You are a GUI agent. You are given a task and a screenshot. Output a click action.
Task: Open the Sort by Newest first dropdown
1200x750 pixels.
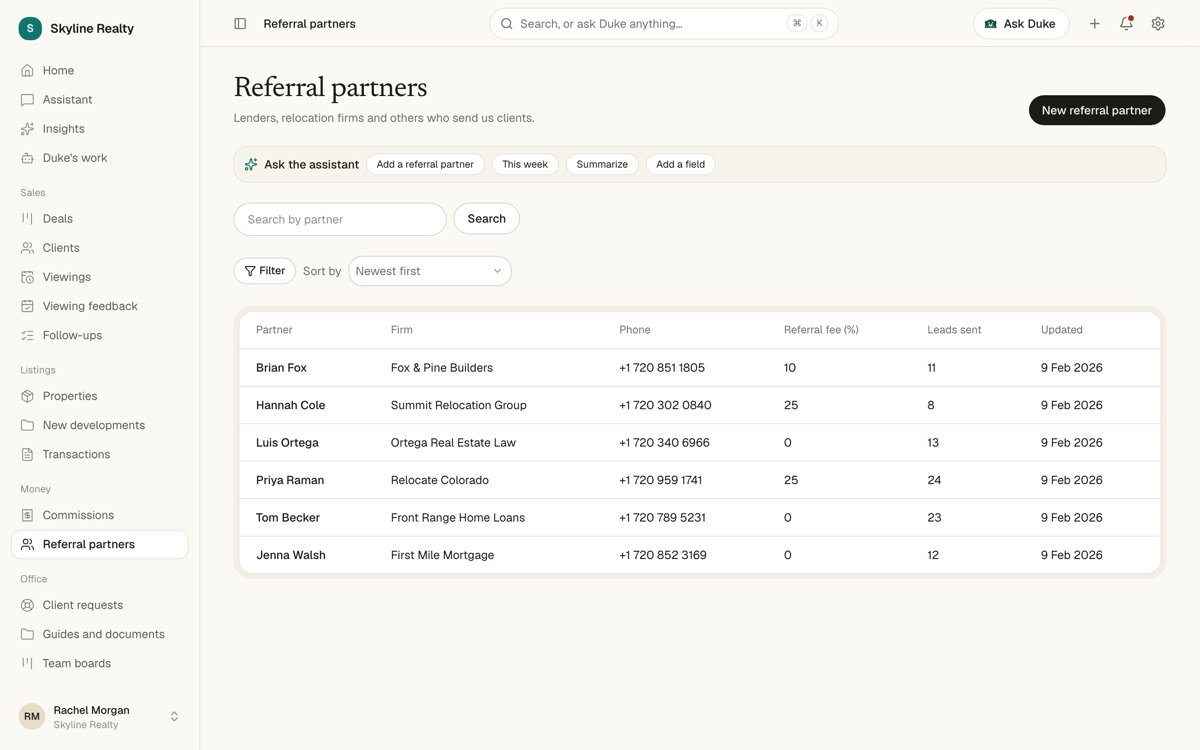pos(429,271)
